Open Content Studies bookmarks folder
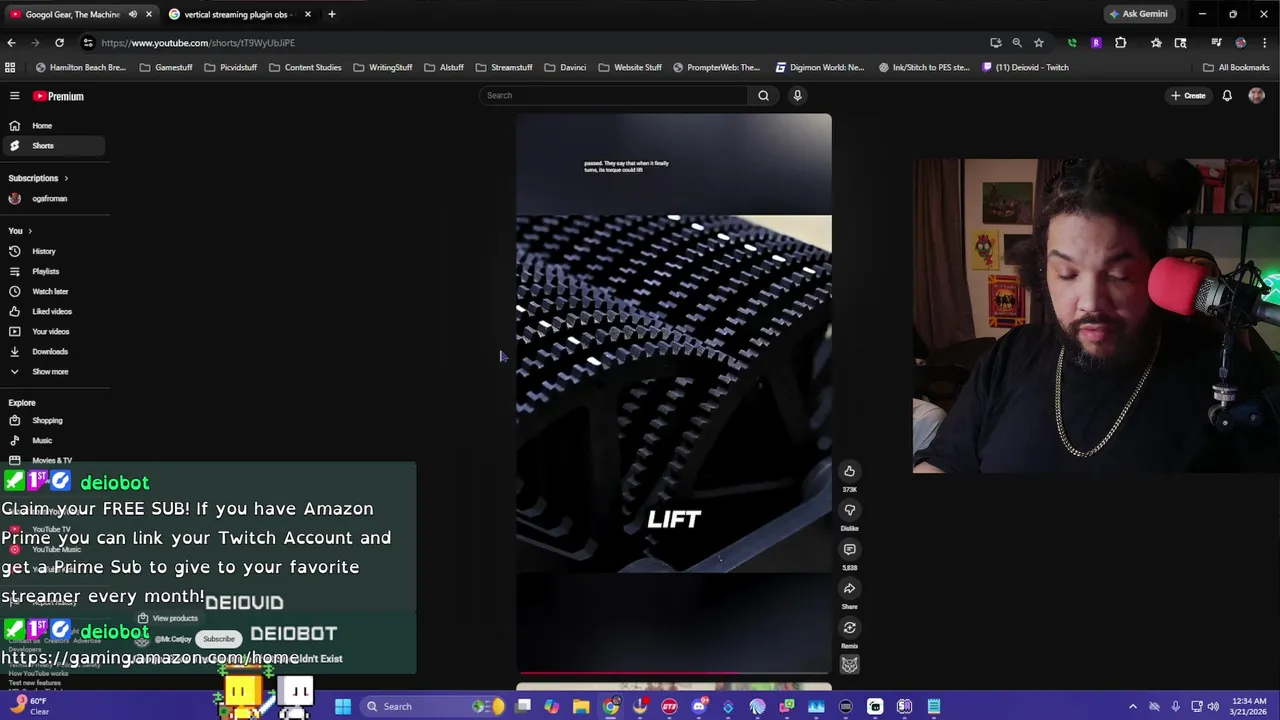This screenshot has width=1280, height=720. coord(305,68)
